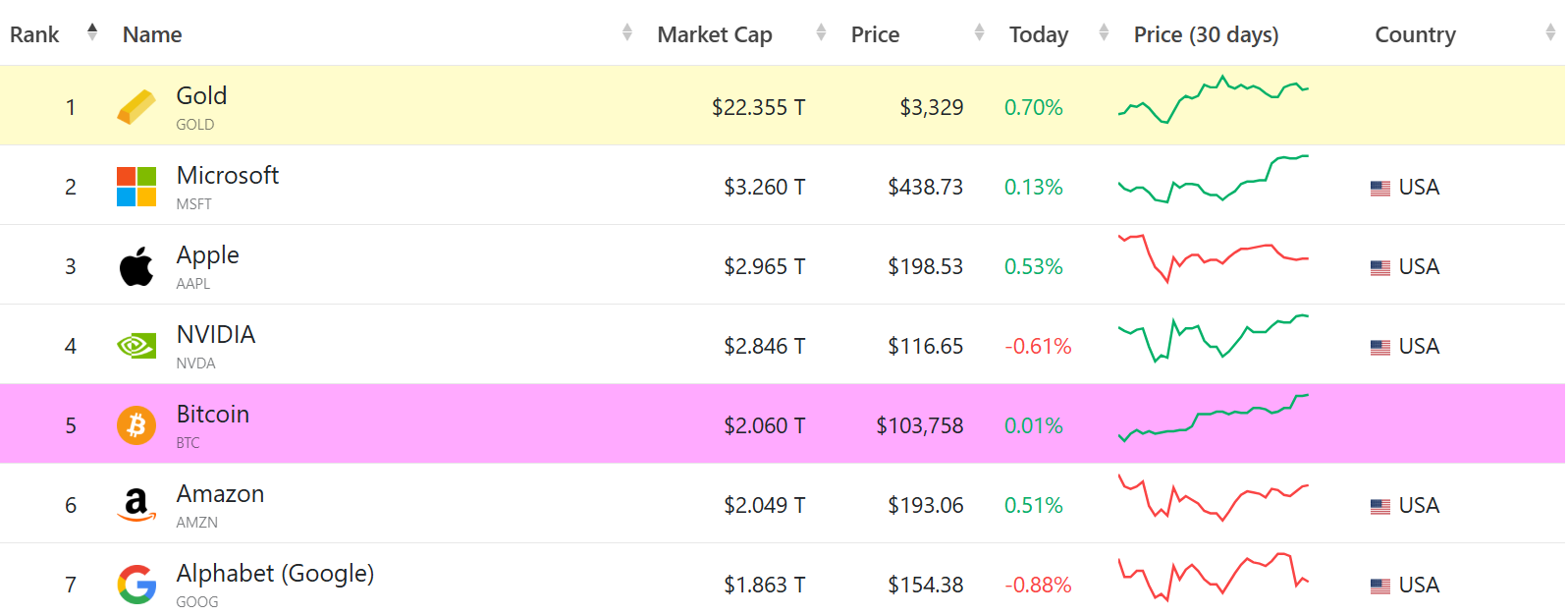Open the Alphabet (Google) link
The width and height of the screenshot is (1568, 616).
pyautogui.click(x=275, y=574)
